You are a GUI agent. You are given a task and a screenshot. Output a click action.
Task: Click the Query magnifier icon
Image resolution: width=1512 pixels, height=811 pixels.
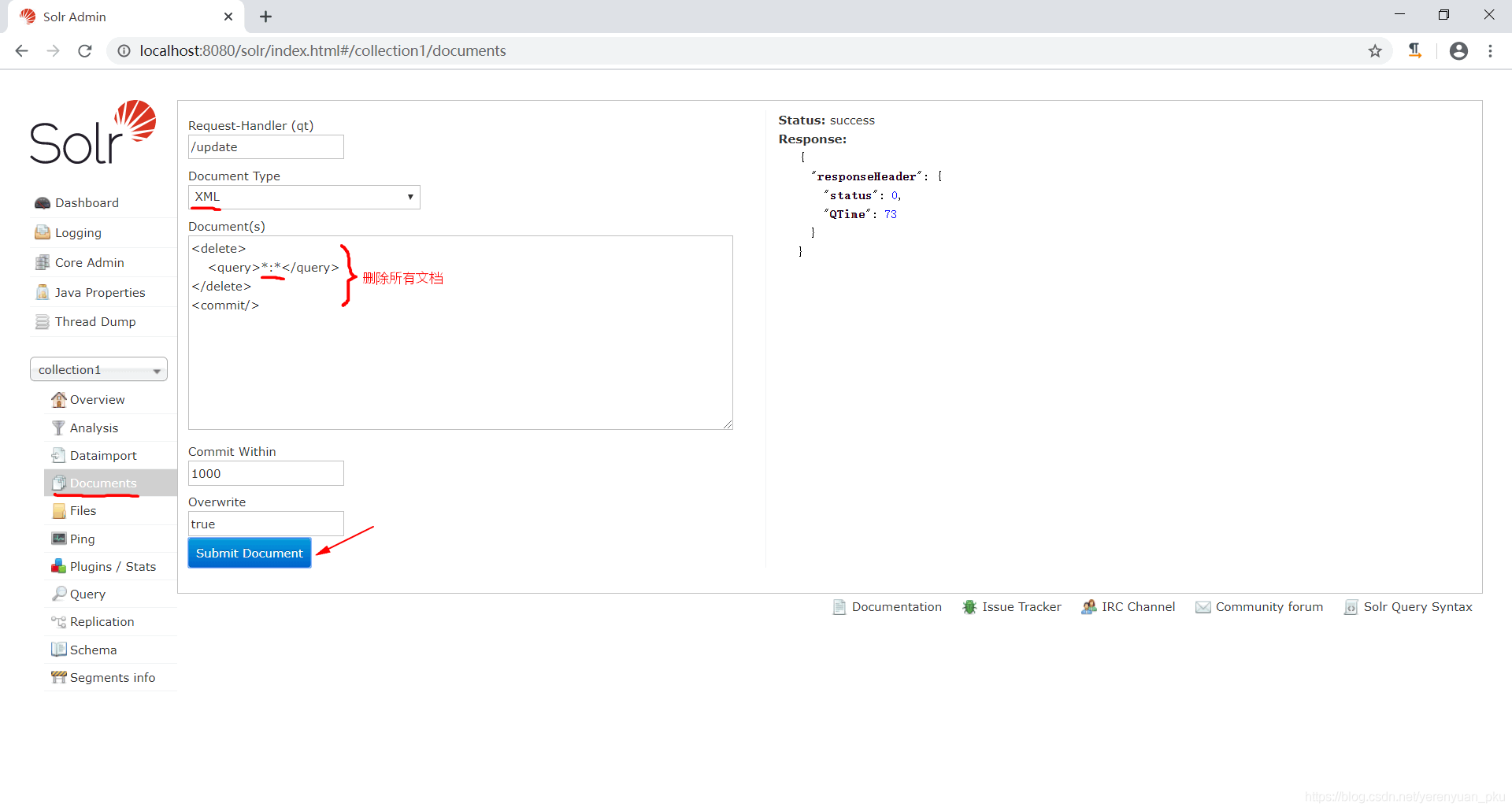(x=58, y=594)
